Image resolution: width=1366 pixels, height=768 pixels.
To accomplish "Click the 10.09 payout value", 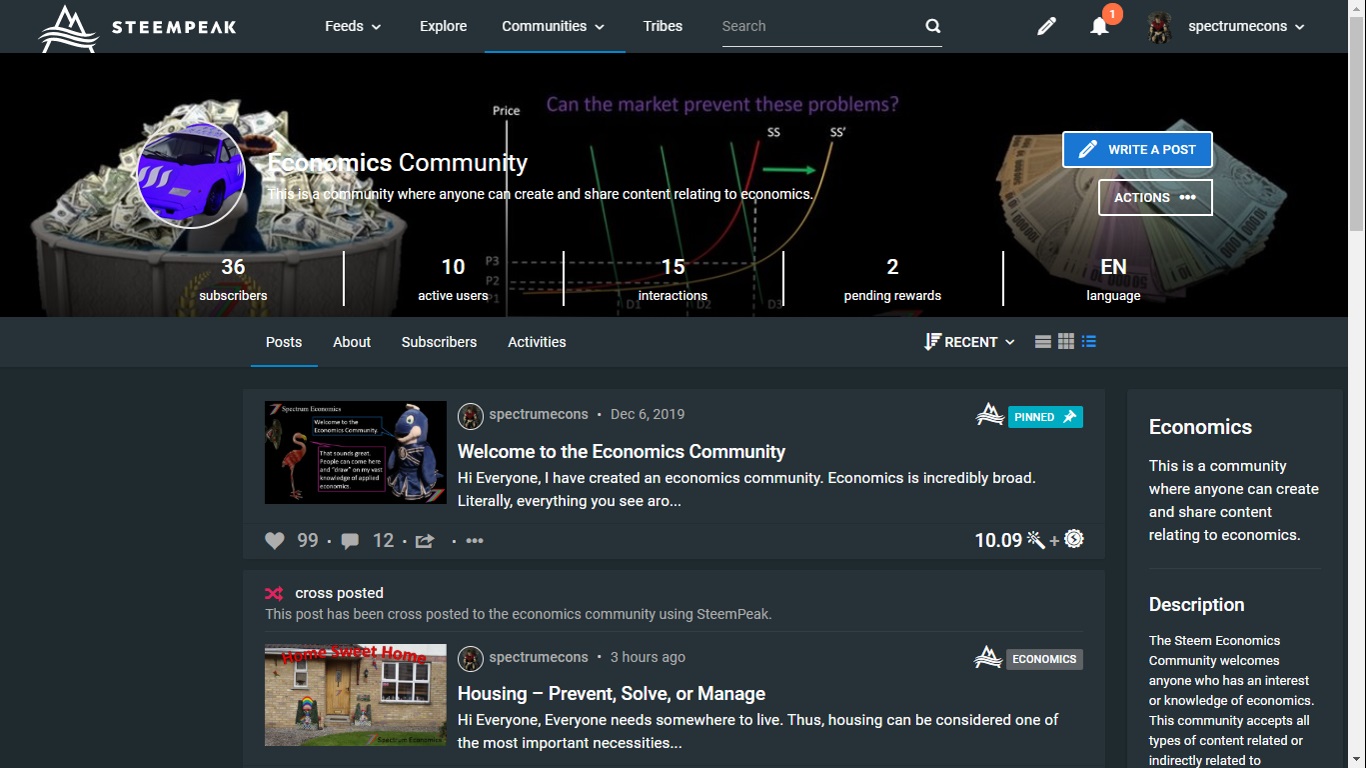I will point(998,540).
